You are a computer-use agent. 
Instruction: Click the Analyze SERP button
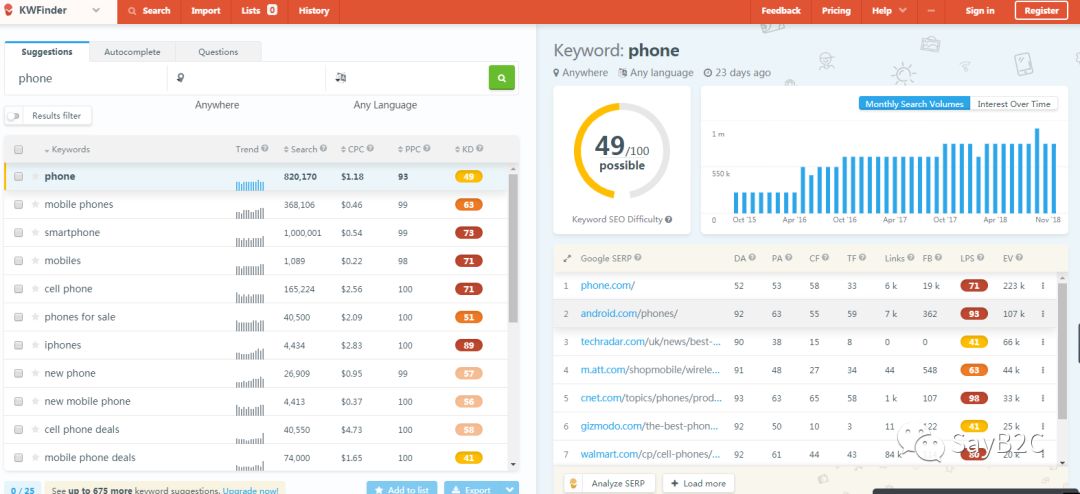610,483
